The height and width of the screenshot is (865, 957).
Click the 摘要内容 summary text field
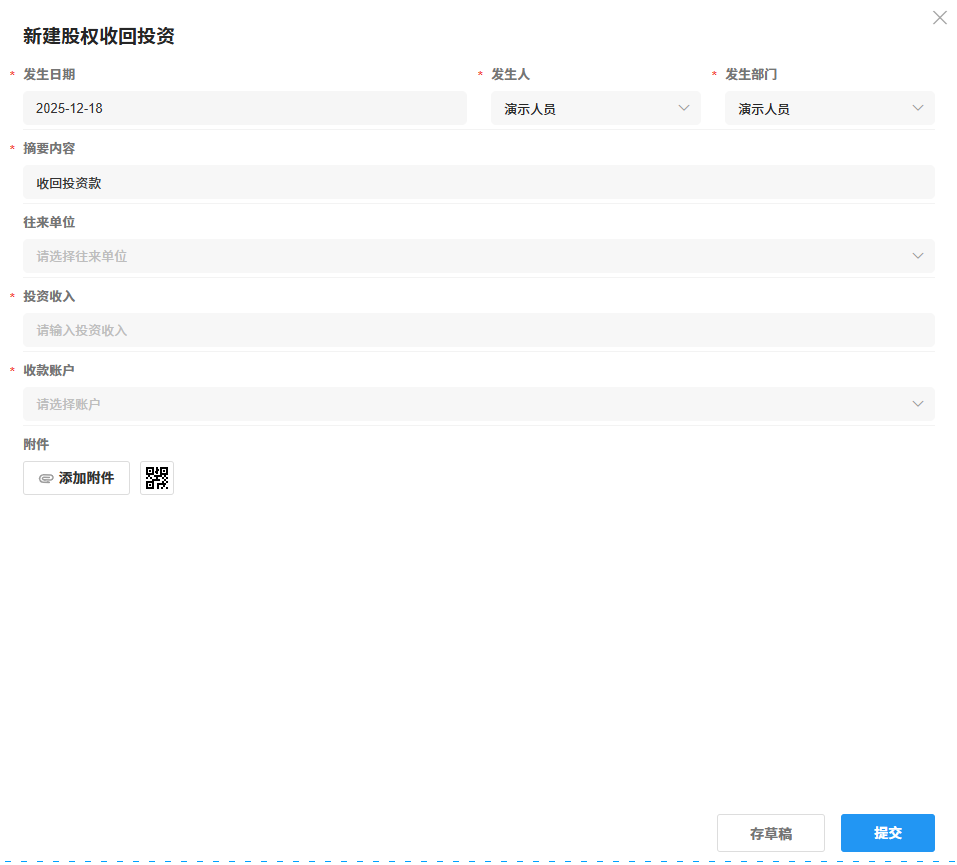[x=478, y=181]
